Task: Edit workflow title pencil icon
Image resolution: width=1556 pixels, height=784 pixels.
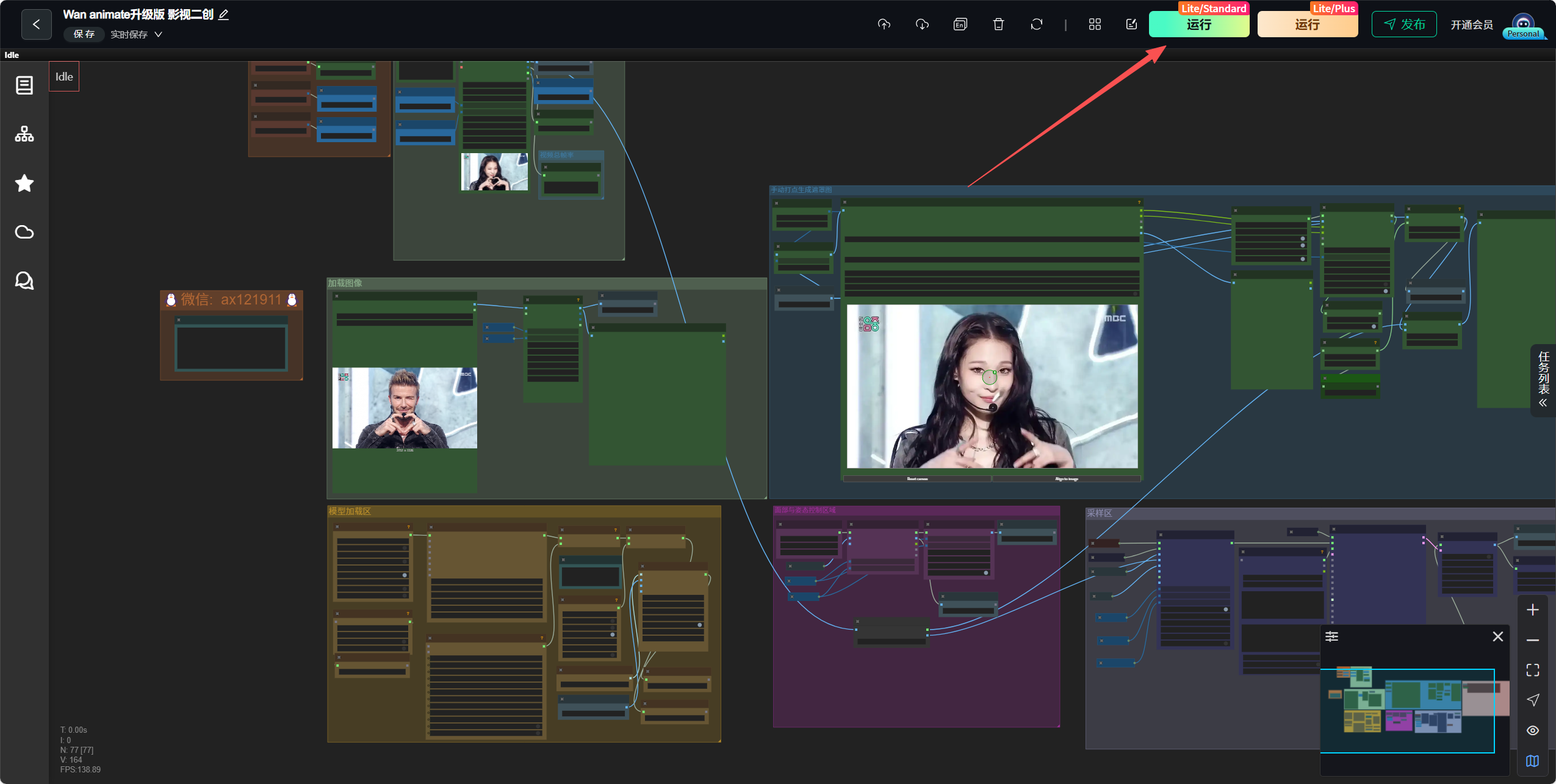Action: (x=224, y=15)
